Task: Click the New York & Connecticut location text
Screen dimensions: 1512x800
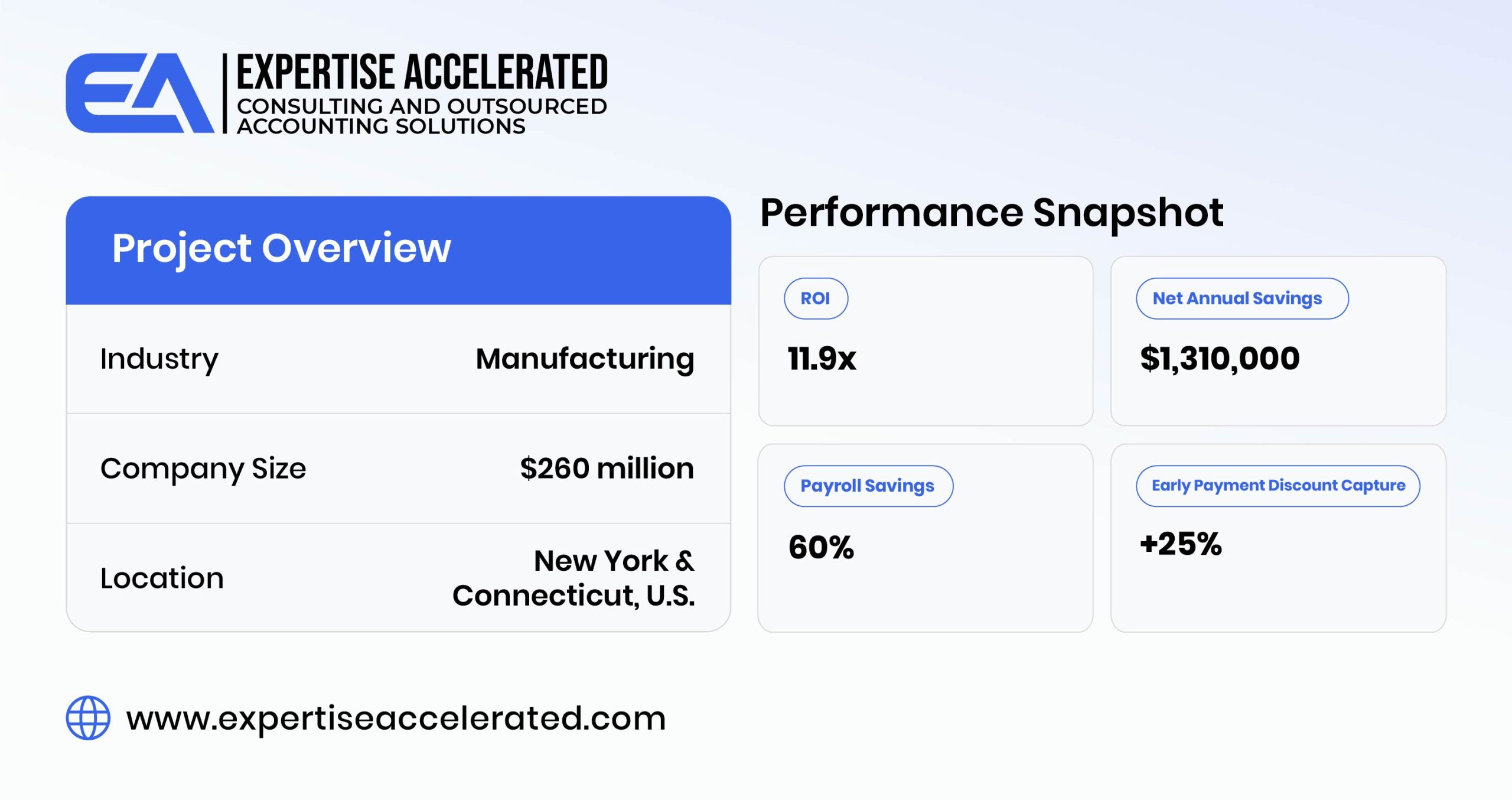Action: 573,578
